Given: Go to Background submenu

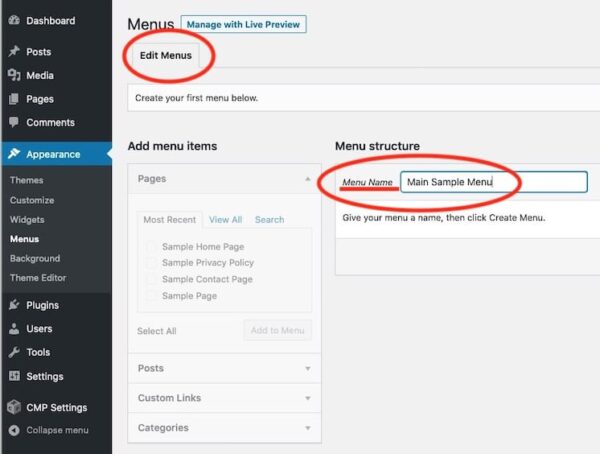Looking at the screenshot, I should click(x=35, y=258).
